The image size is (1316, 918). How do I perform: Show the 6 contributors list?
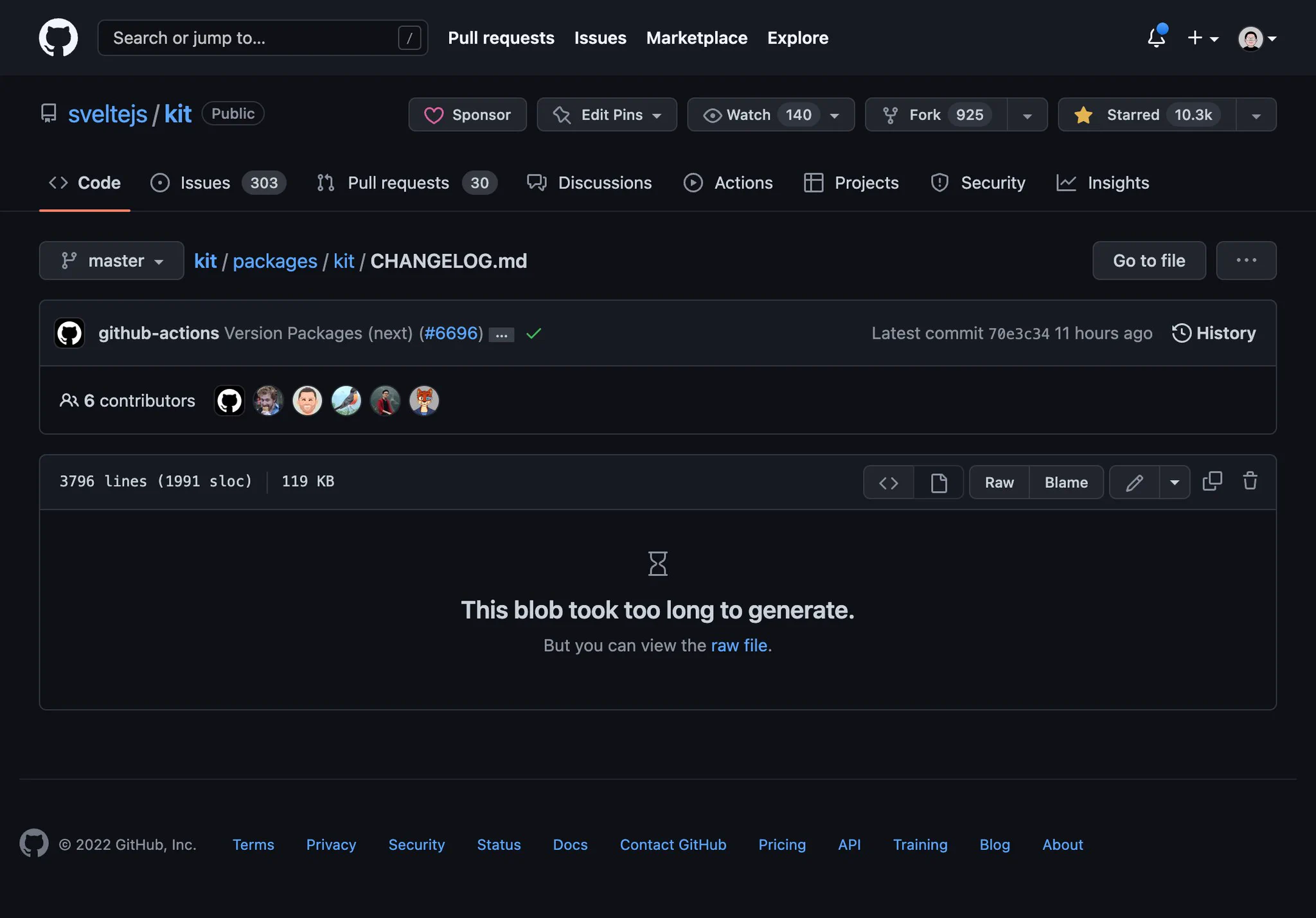pos(127,401)
